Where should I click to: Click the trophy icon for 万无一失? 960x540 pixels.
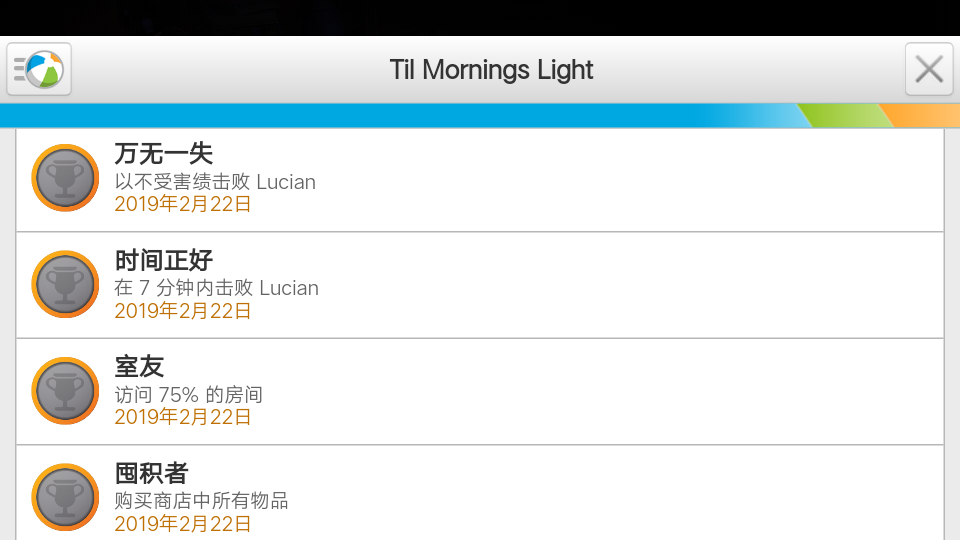(65, 178)
